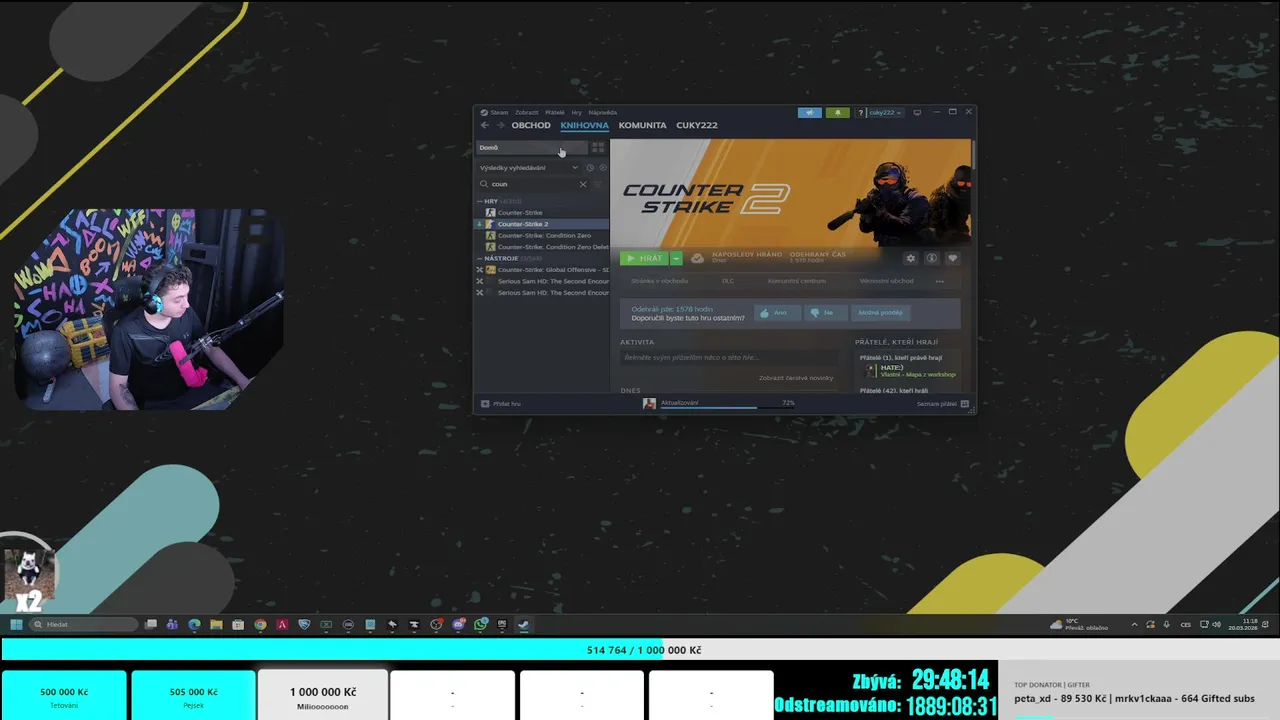Open the Play button dropdown arrow

point(676,258)
